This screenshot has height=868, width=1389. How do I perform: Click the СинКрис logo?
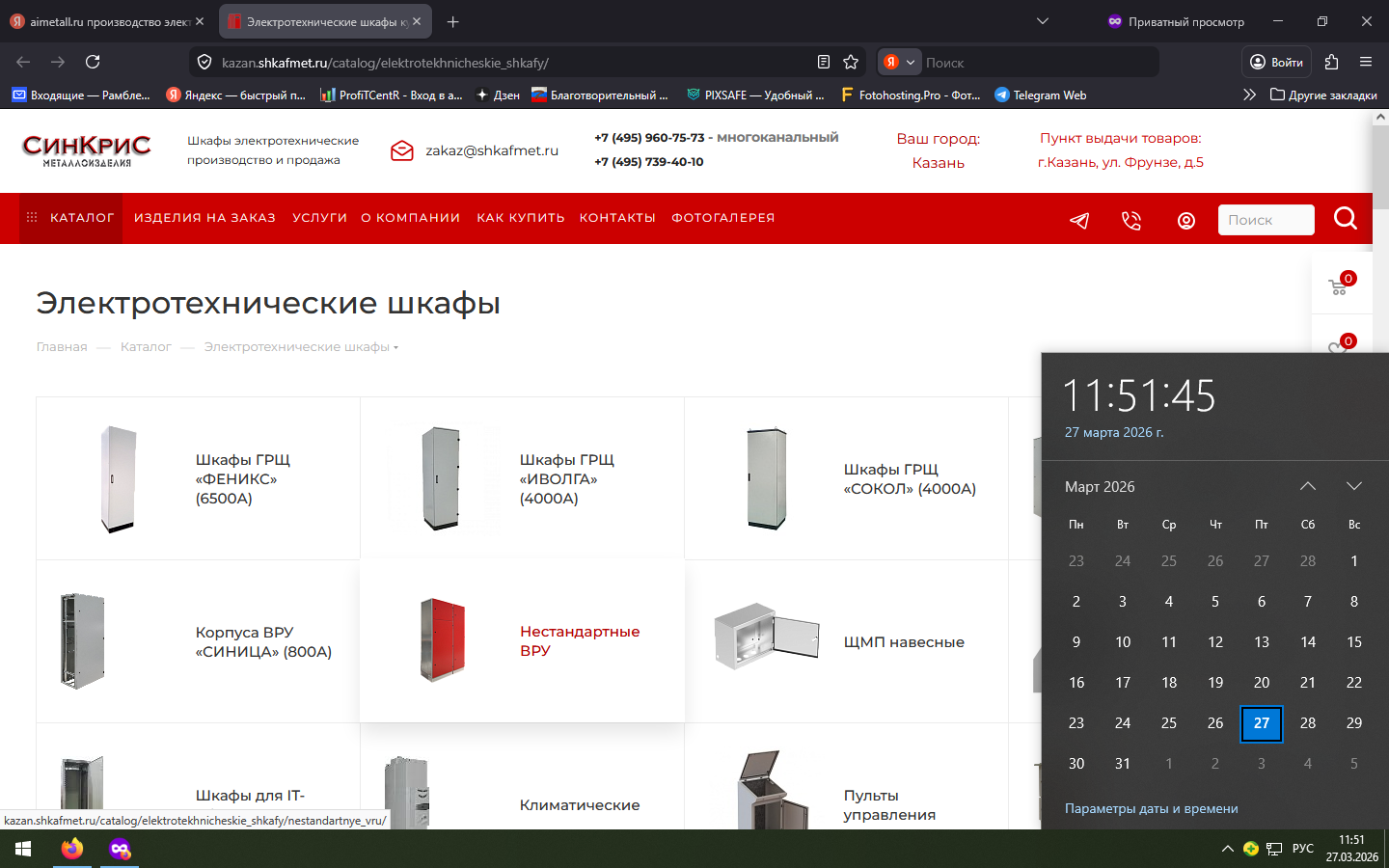coord(87,150)
